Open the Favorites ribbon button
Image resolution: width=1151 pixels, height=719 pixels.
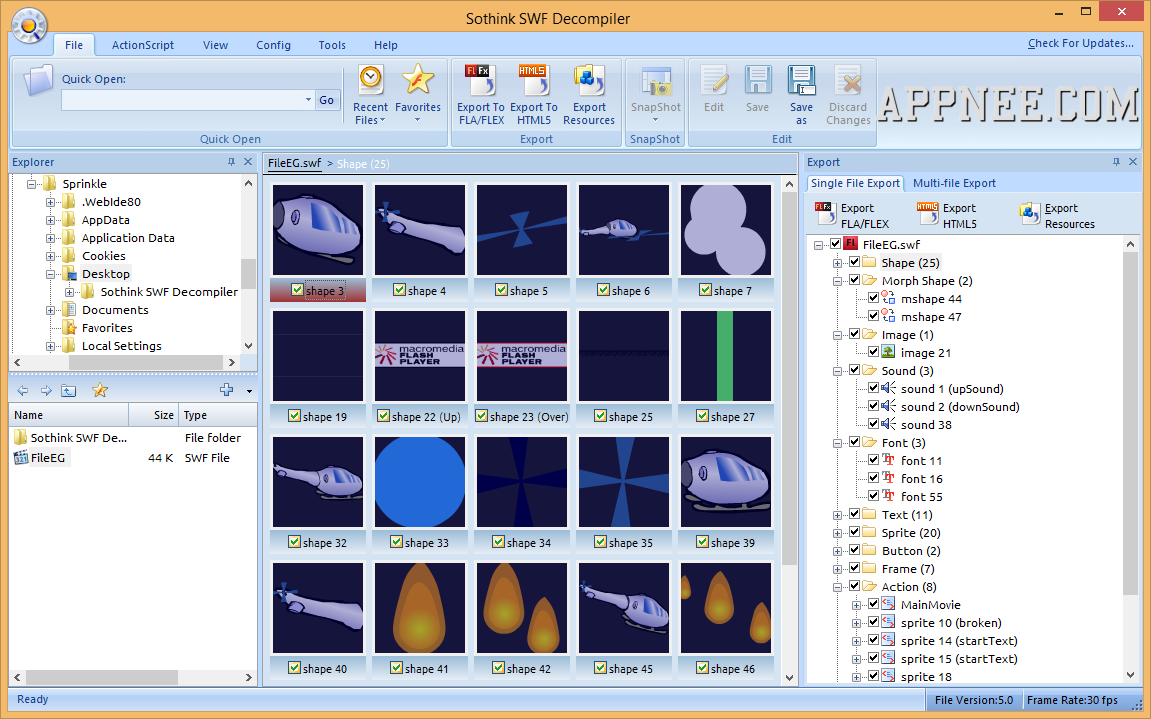(418, 95)
